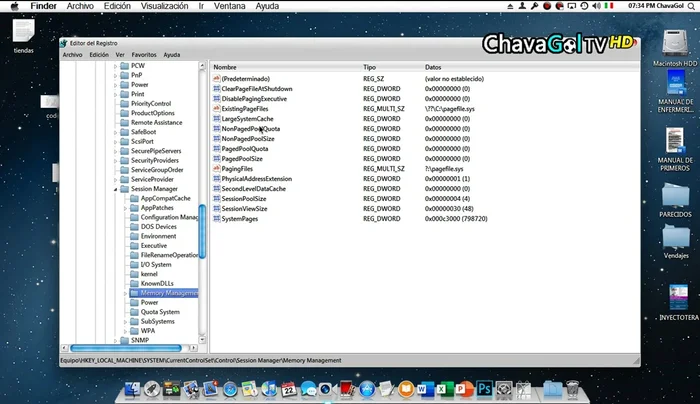
Task: Select the SessionViewSize value
Action: click(x=244, y=208)
